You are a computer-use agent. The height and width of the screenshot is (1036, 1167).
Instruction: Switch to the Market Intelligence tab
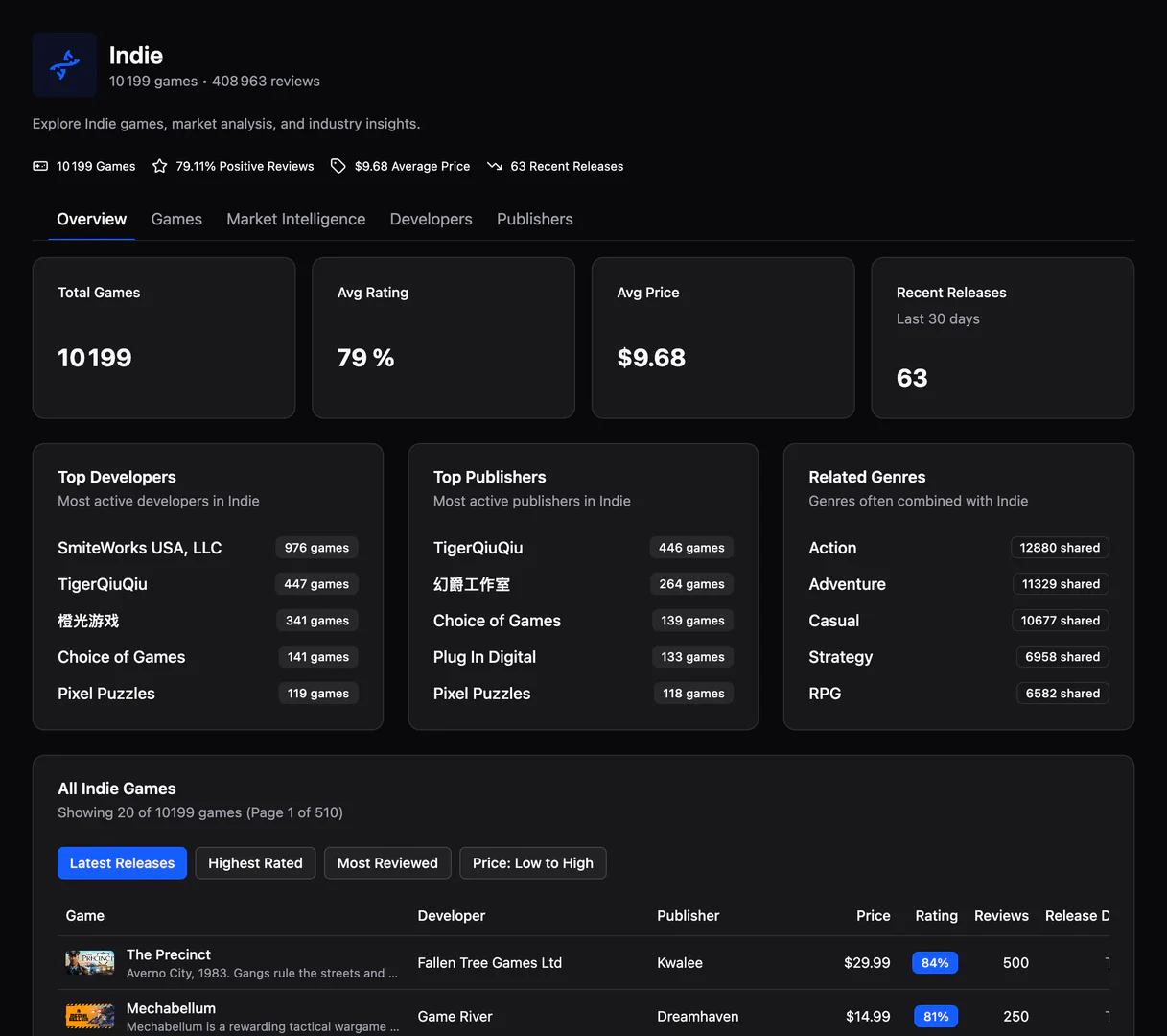coord(295,219)
